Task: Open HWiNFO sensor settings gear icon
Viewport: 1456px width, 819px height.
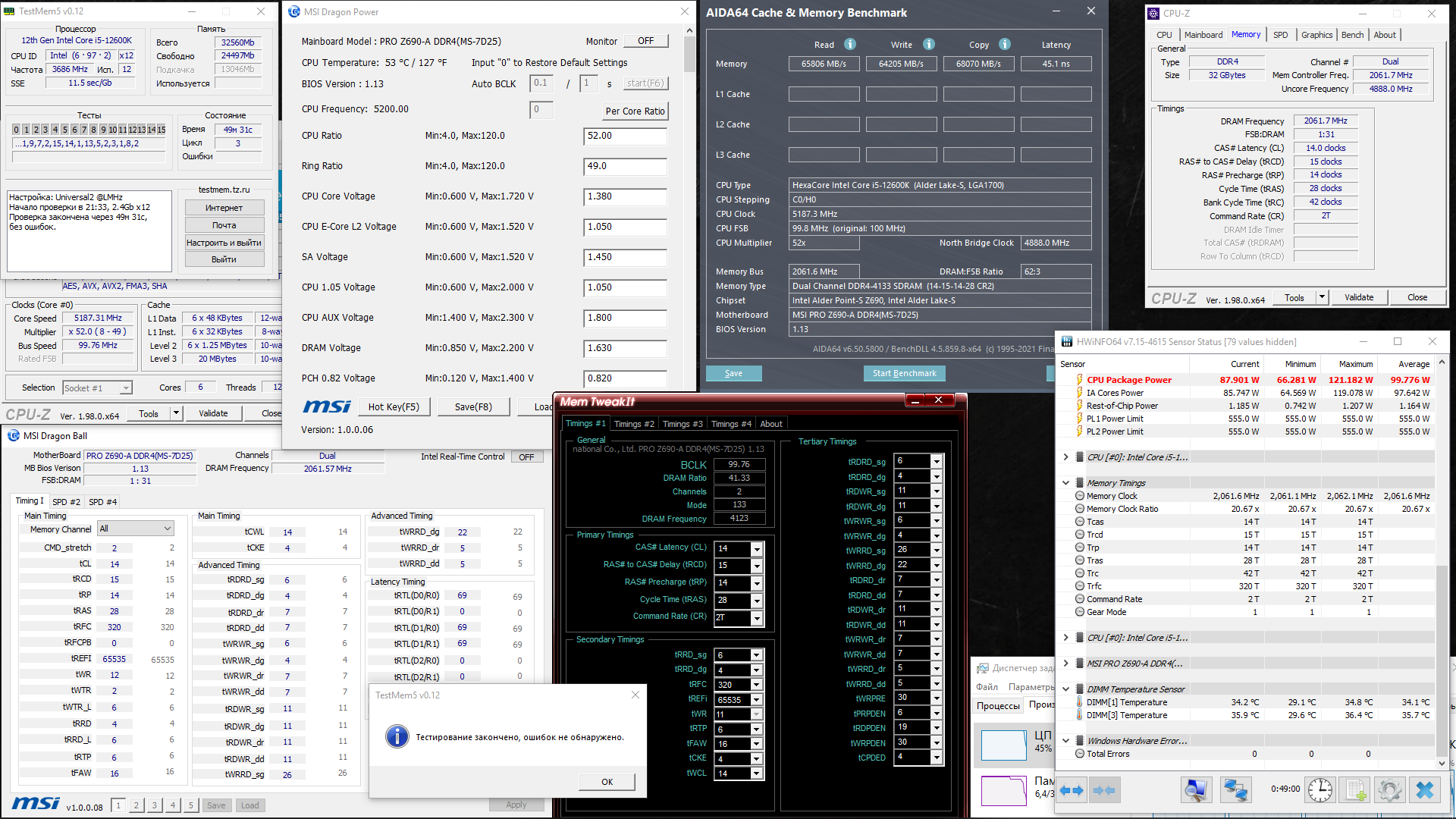Action: [1389, 790]
